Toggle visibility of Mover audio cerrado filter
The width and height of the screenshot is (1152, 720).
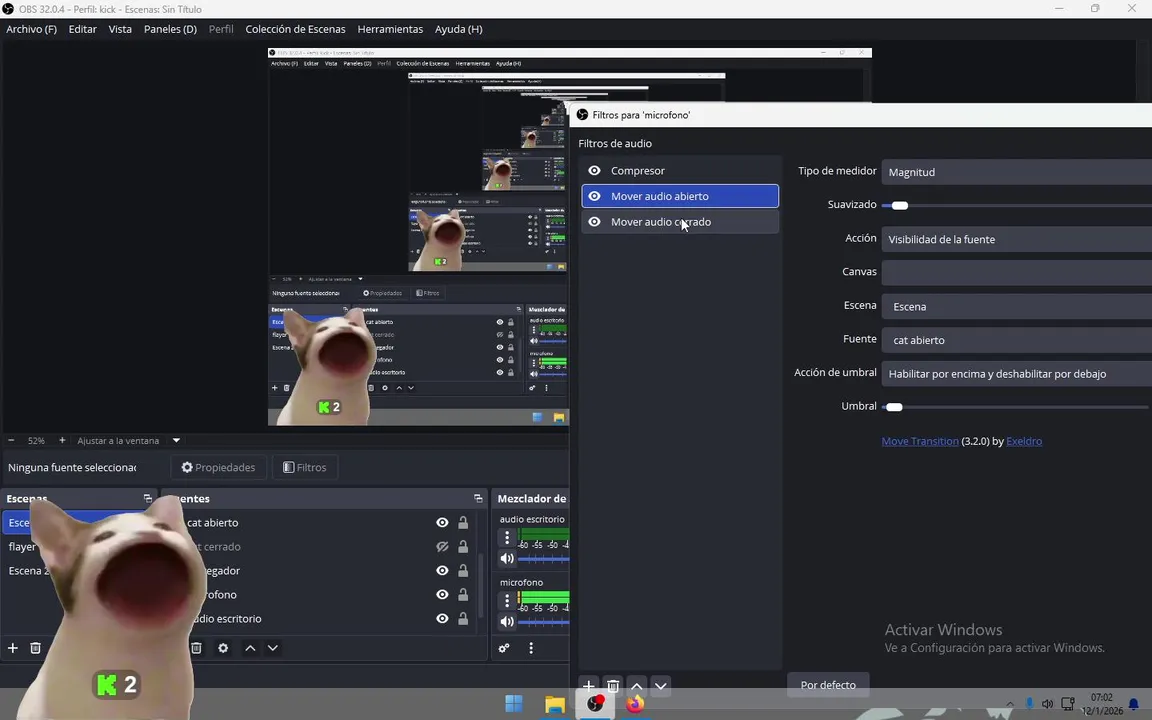pos(594,222)
